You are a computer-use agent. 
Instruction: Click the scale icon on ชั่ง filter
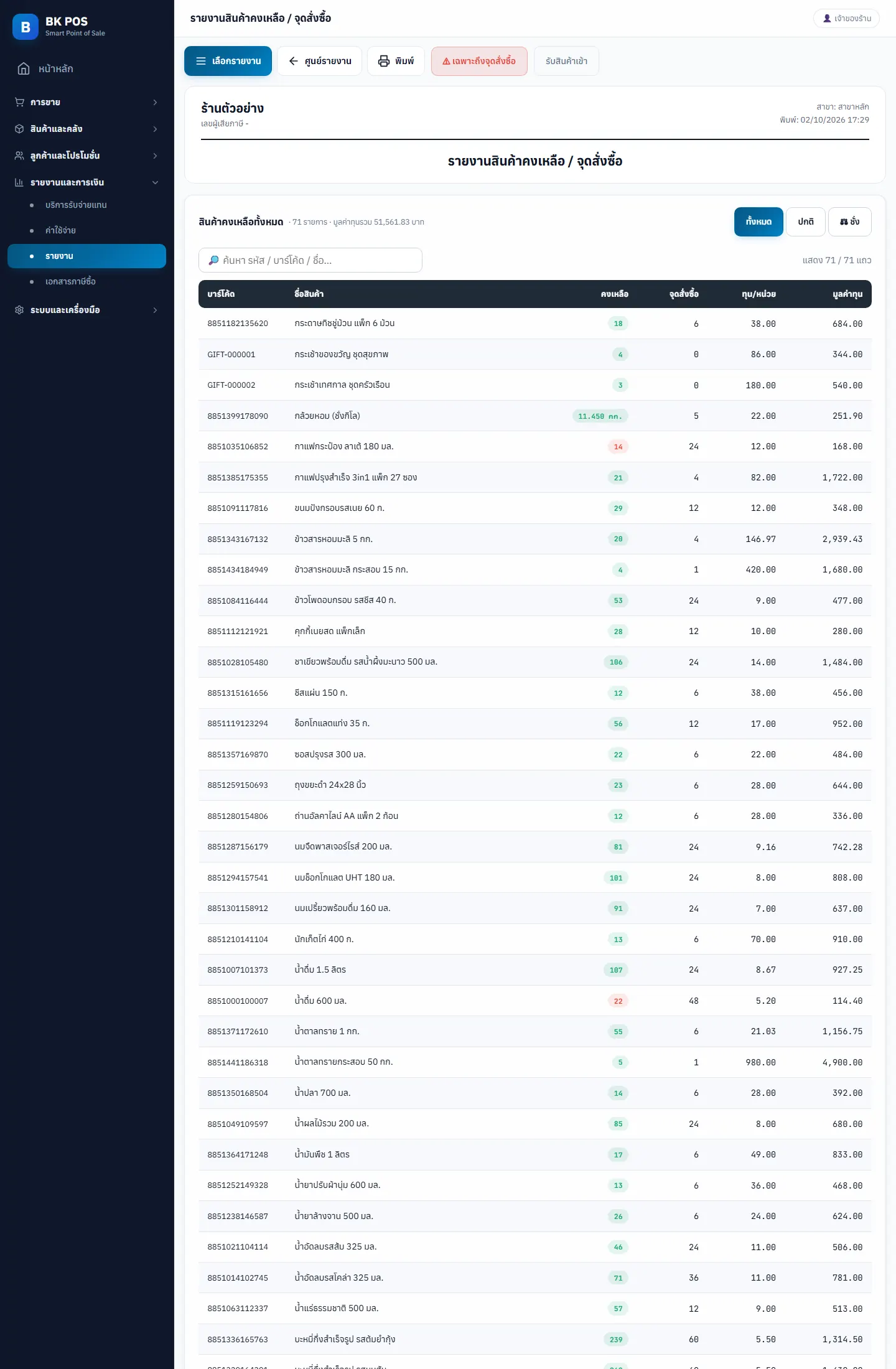(844, 222)
